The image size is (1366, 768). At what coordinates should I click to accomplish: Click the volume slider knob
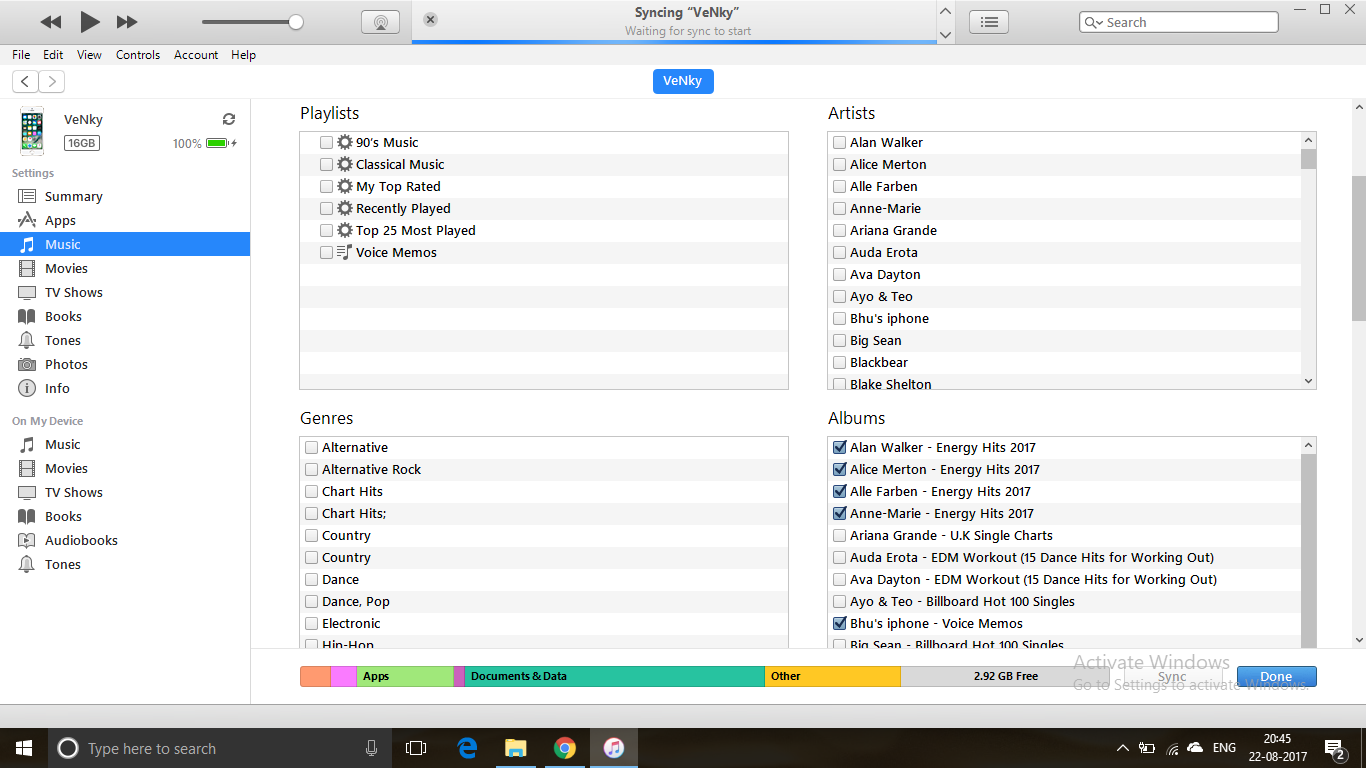pyautogui.click(x=295, y=22)
